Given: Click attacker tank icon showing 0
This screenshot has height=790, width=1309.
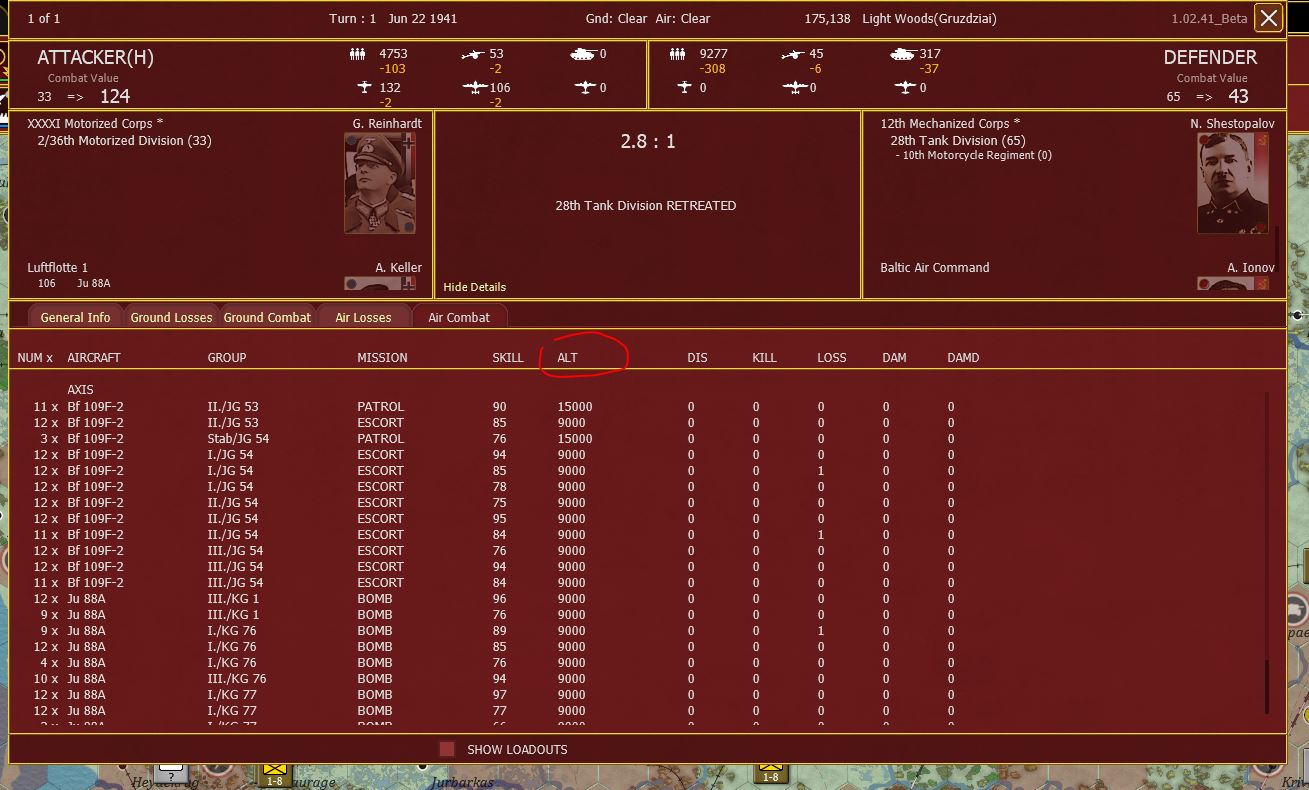Looking at the screenshot, I should (582, 54).
